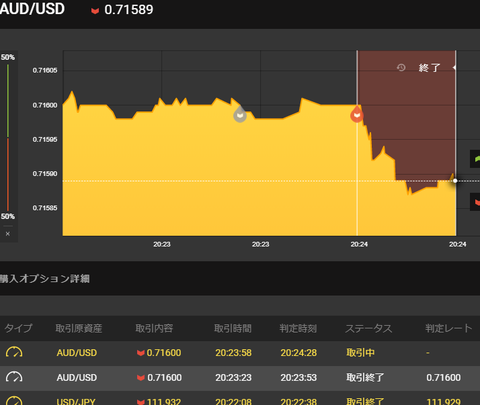Close the 50% sentiment gauge with the X
The height and width of the screenshot is (405, 480).
pyautogui.click(x=8, y=234)
